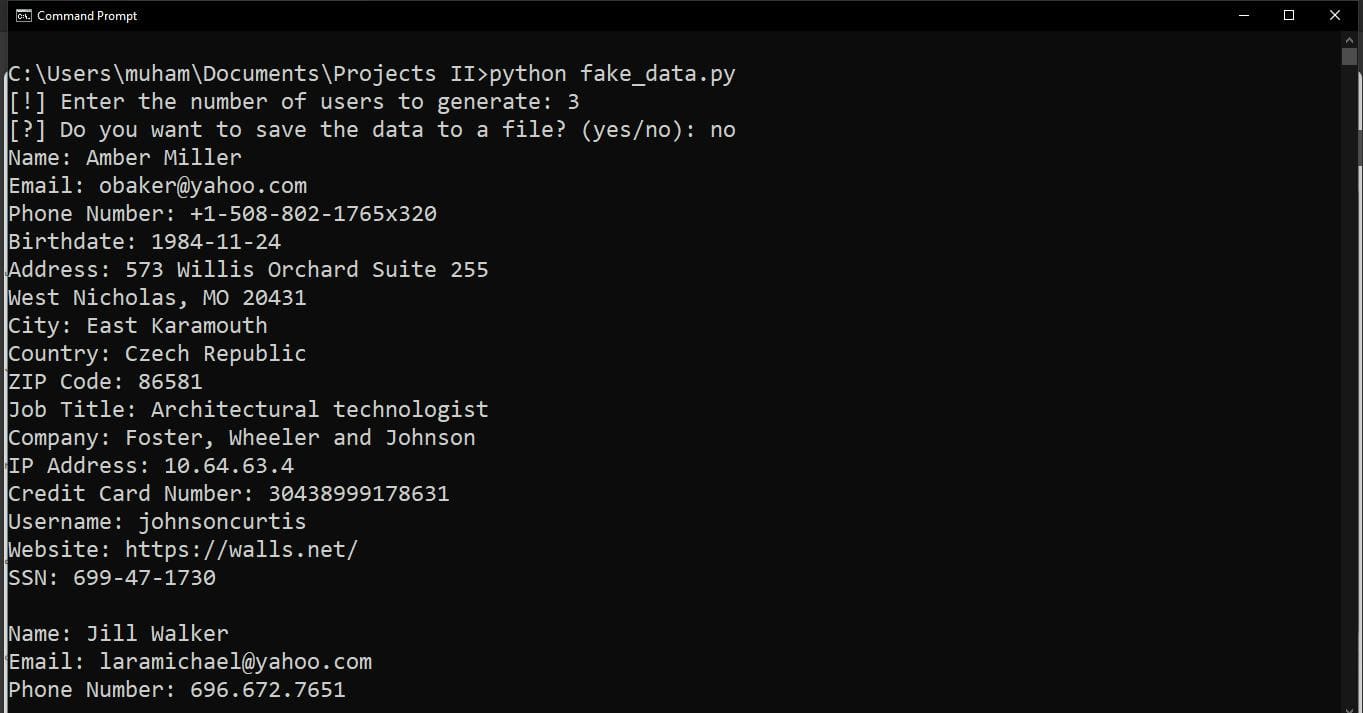The width and height of the screenshot is (1363, 713).
Task: Click the Command Prompt title text
Action: click(87, 16)
